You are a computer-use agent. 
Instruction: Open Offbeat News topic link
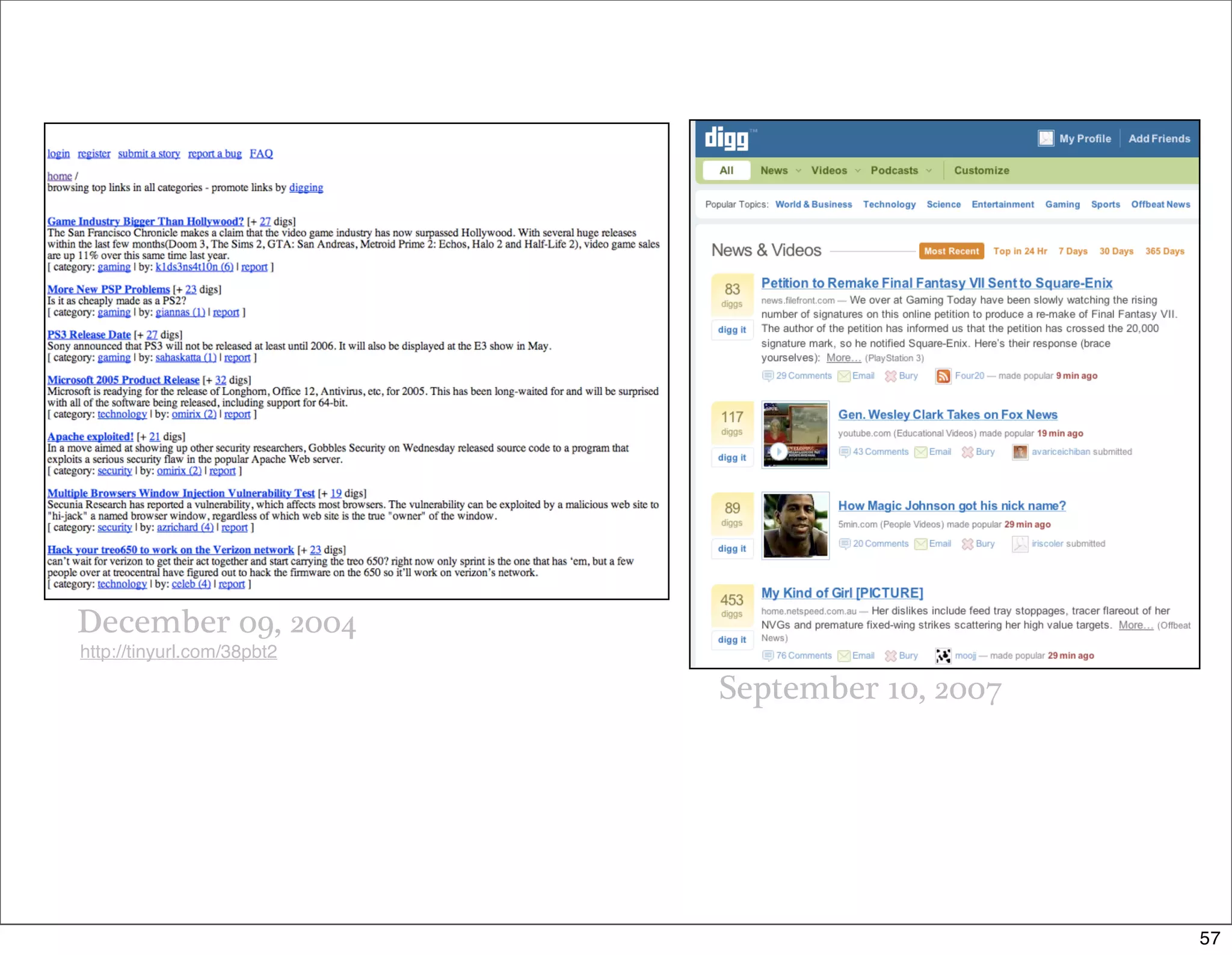click(1160, 205)
